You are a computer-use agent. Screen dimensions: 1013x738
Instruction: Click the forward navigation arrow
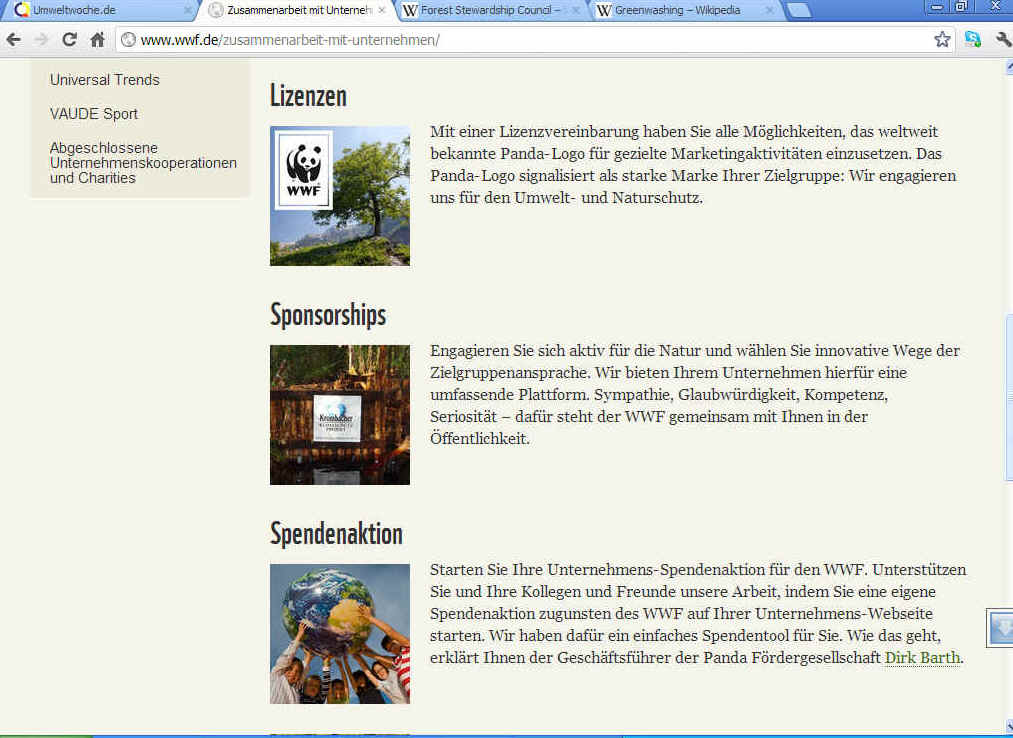(x=41, y=40)
